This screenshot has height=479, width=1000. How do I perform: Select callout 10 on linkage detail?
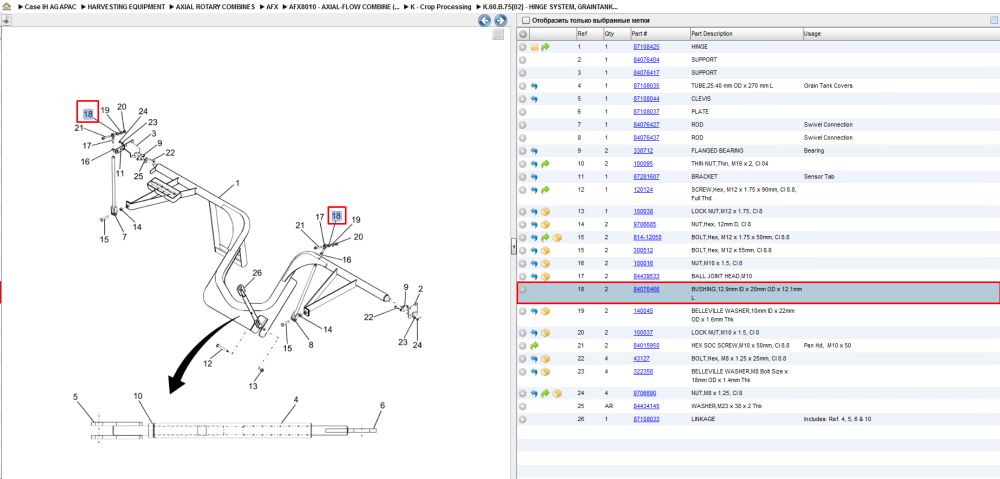pos(138,396)
